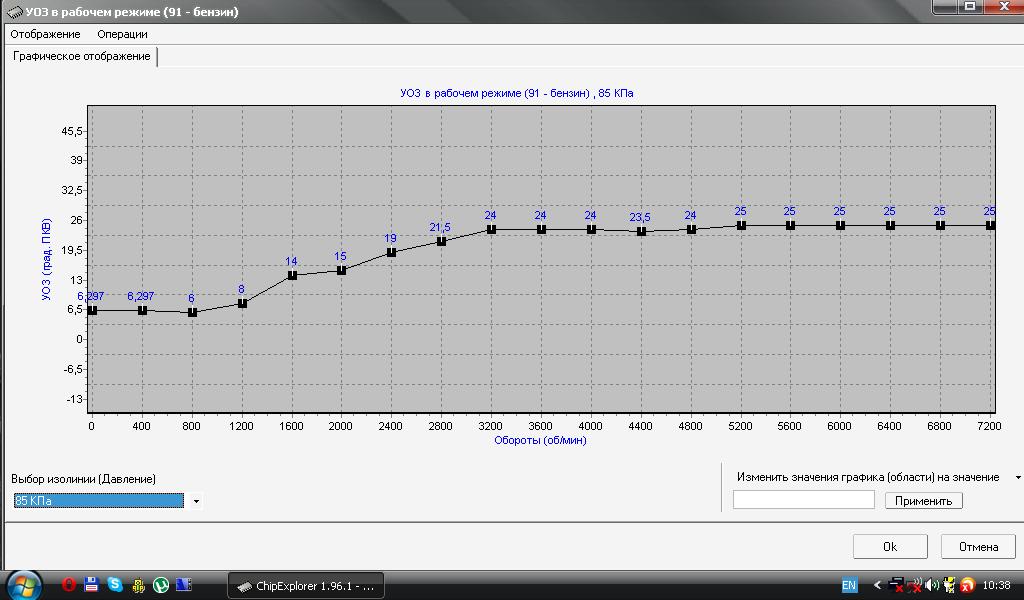Open the Операции menu
1024x600 pixels.
tap(122, 34)
